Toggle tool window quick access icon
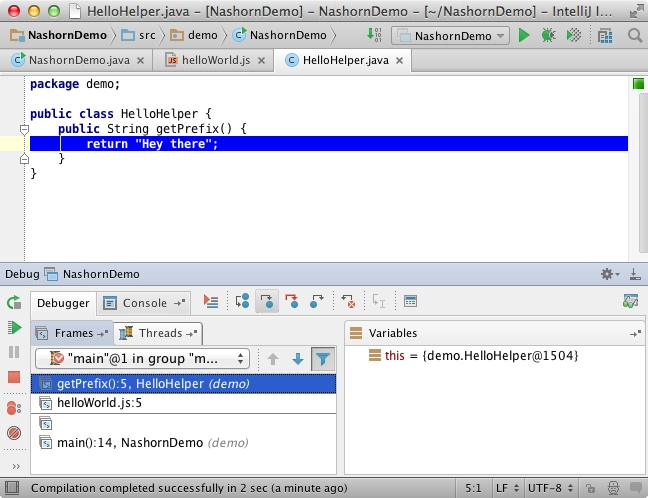 12,488
